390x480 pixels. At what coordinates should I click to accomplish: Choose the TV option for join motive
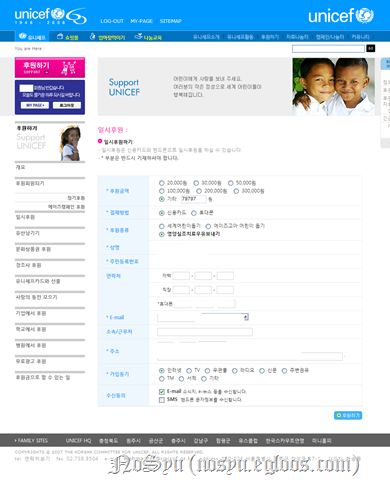click(x=189, y=370)
